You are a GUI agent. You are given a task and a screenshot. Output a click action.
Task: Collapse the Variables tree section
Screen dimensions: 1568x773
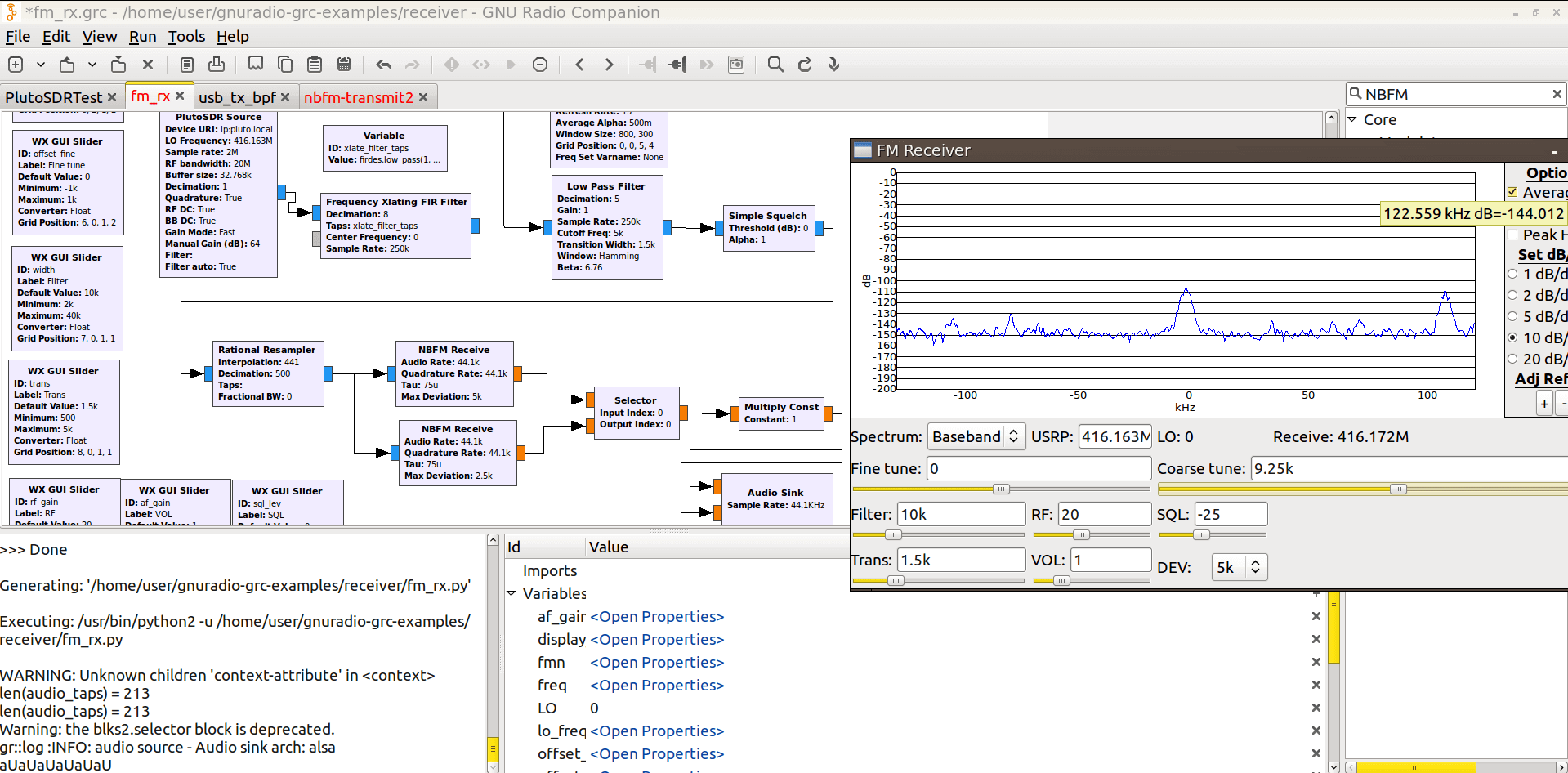pyautogui.click(x=512, y=593)
